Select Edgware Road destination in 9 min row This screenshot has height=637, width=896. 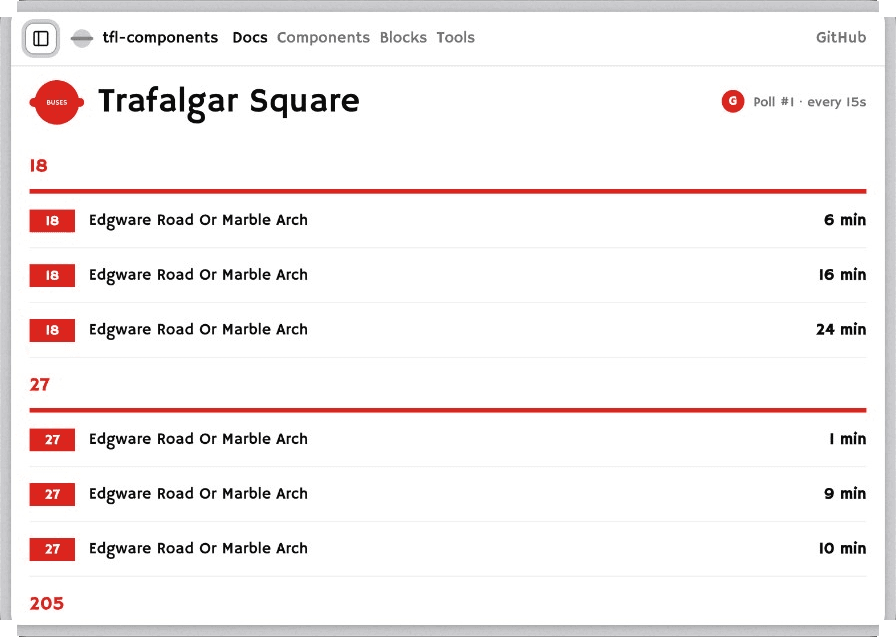click(198, 494)
